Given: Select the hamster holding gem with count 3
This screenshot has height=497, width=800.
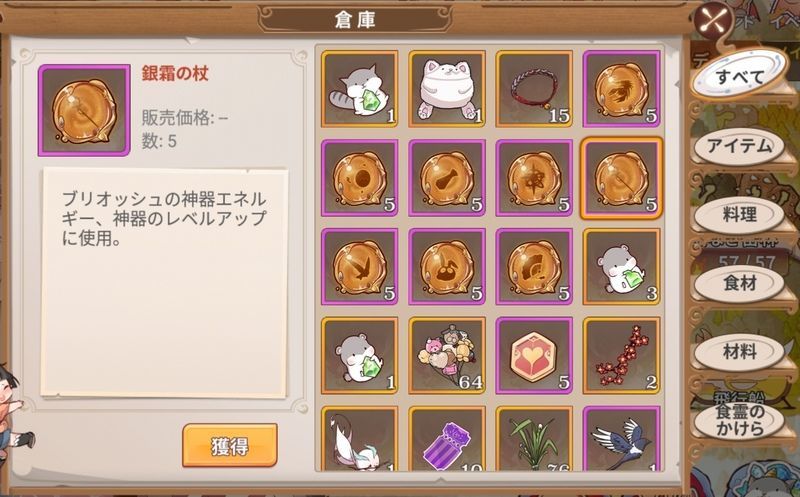Looking at the screenshot, I should coord(621,267).
